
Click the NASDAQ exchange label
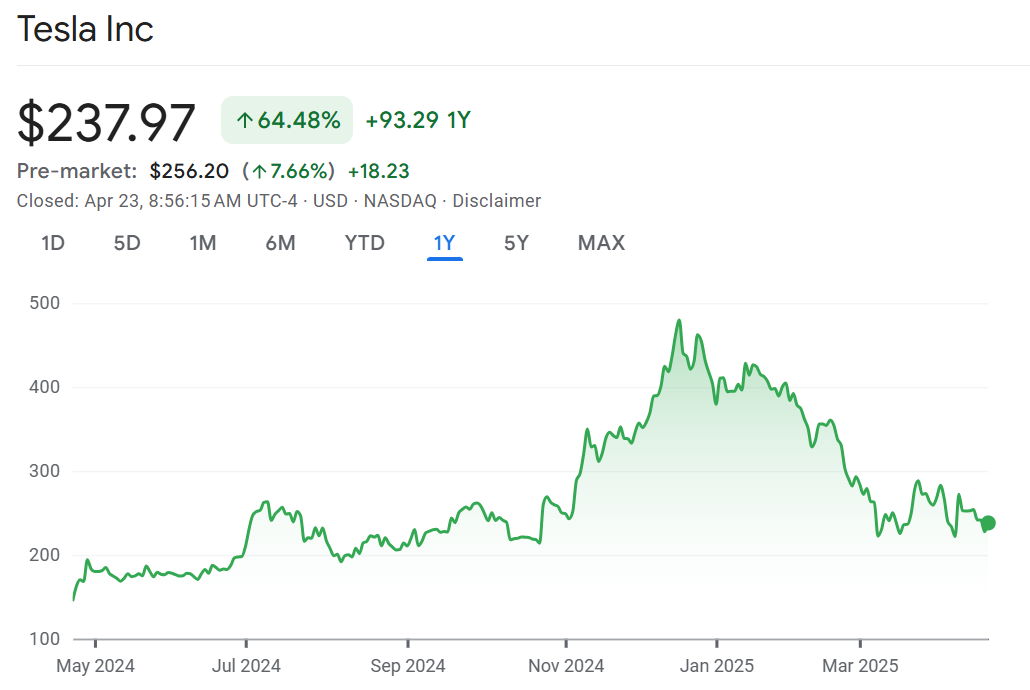click(400, 201)
